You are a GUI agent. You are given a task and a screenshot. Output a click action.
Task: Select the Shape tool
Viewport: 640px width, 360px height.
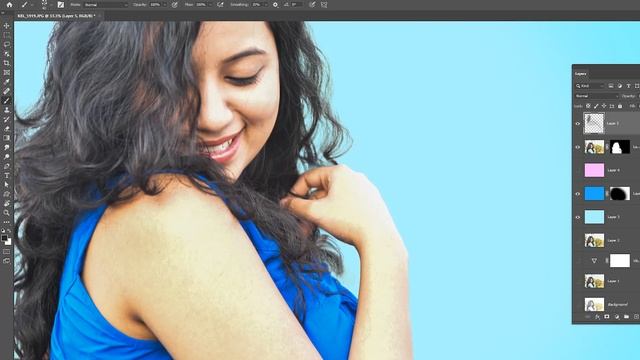pyautogui.click(x=7, y=194)
